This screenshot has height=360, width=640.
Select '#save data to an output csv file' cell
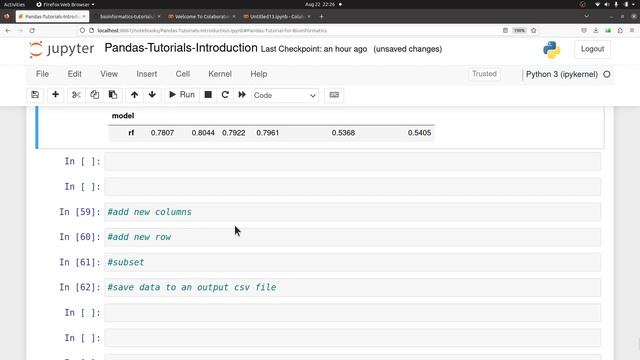(352, 287)
